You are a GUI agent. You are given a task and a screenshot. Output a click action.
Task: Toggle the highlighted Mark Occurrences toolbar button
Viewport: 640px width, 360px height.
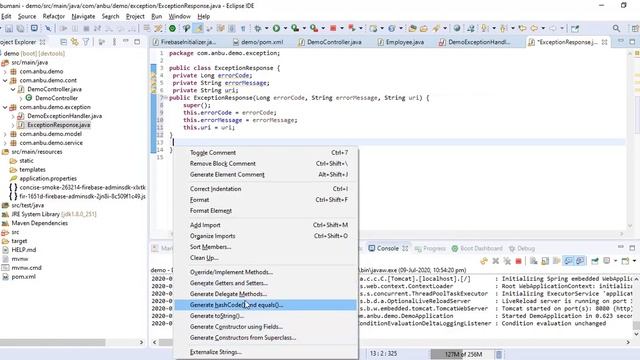(199, 28)
